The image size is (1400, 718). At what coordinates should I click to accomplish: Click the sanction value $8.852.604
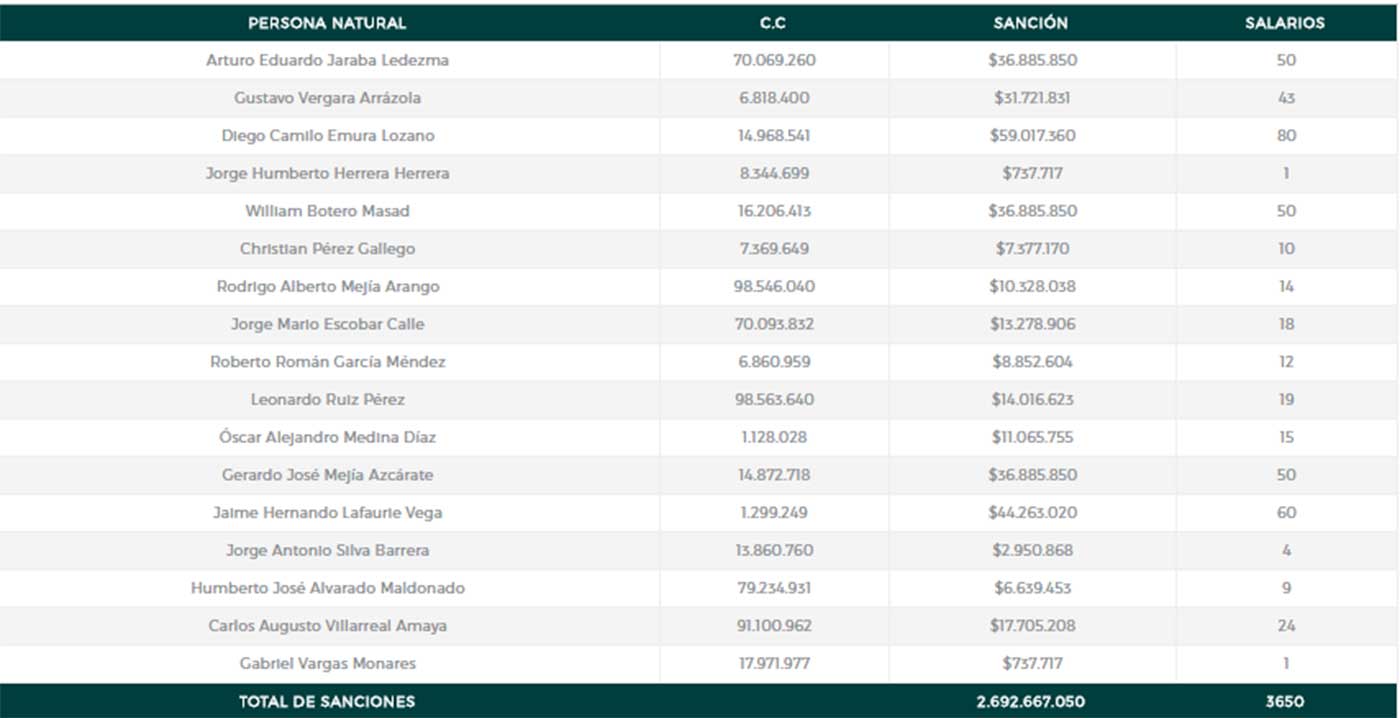pos(1032,362)
